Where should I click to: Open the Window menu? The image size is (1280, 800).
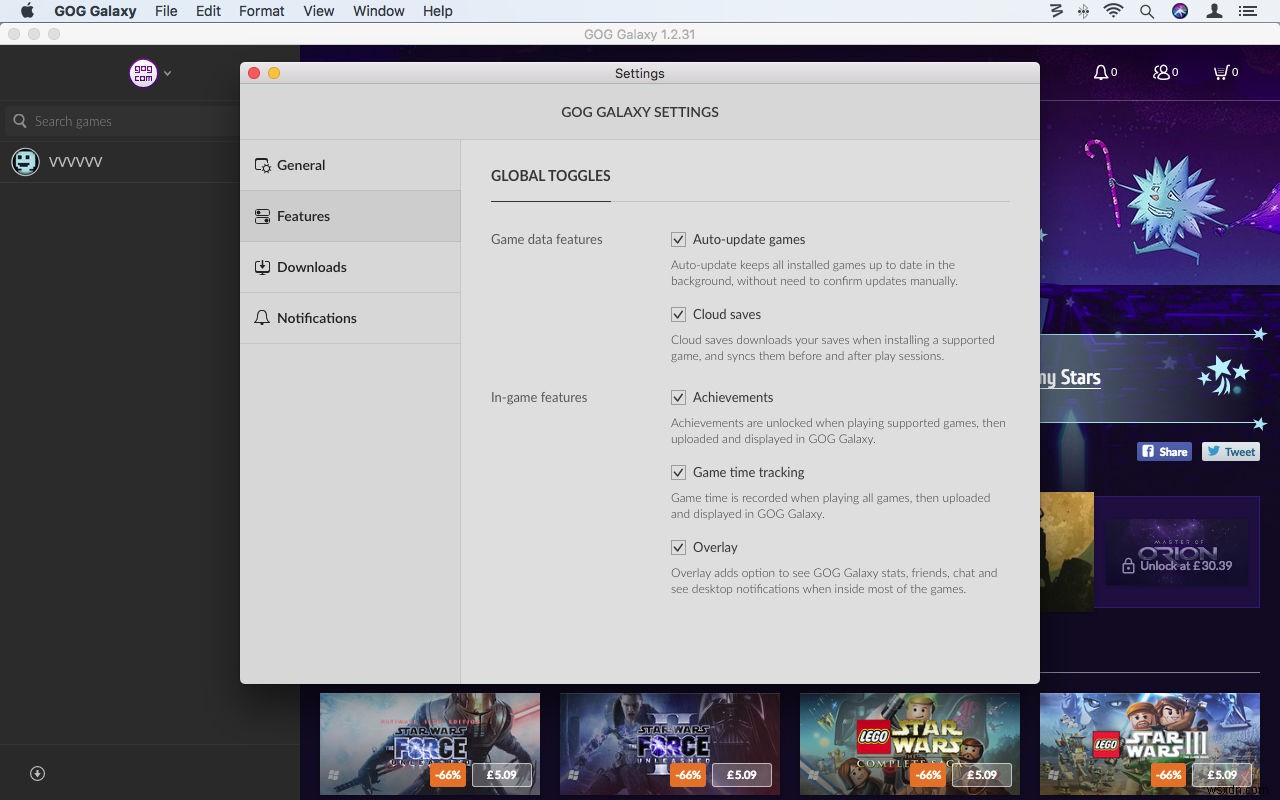pyautogui.click(x=378, y=11)
